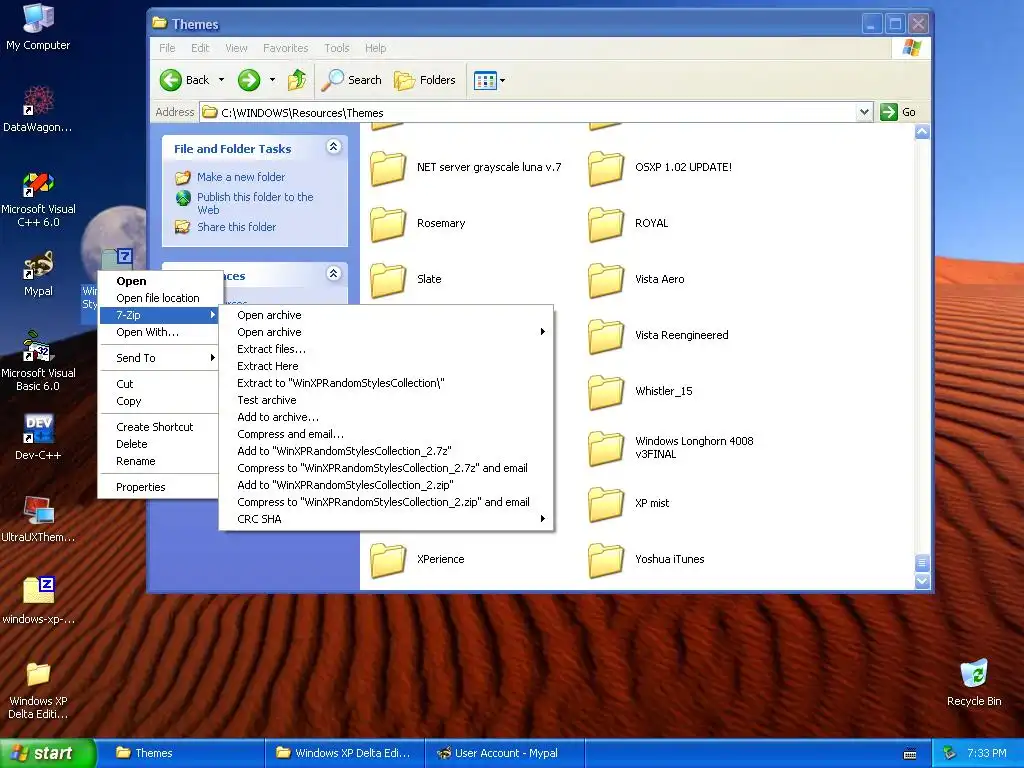The height and width of the screenshot is (768, 1024).
Task: Open Windows XP Delta Edition desktop folder
Action: click(38, 689)
